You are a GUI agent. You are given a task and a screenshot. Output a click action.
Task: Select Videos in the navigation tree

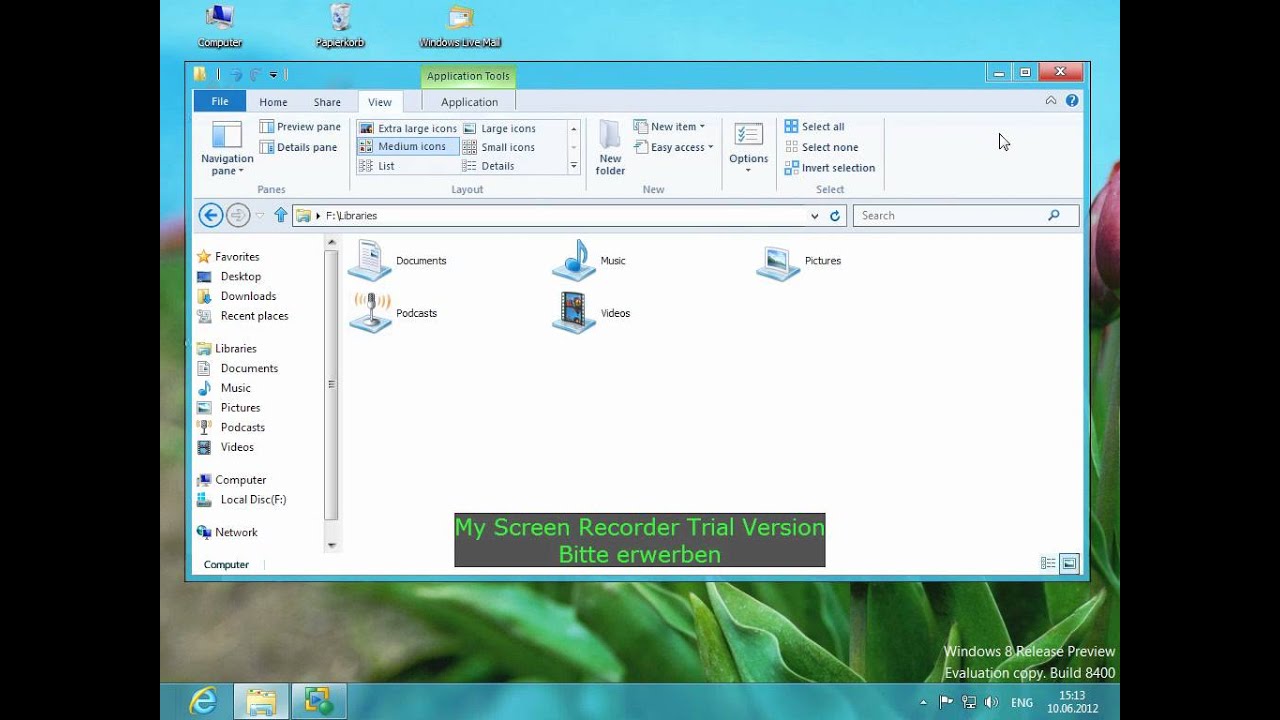tap(226, 447)
